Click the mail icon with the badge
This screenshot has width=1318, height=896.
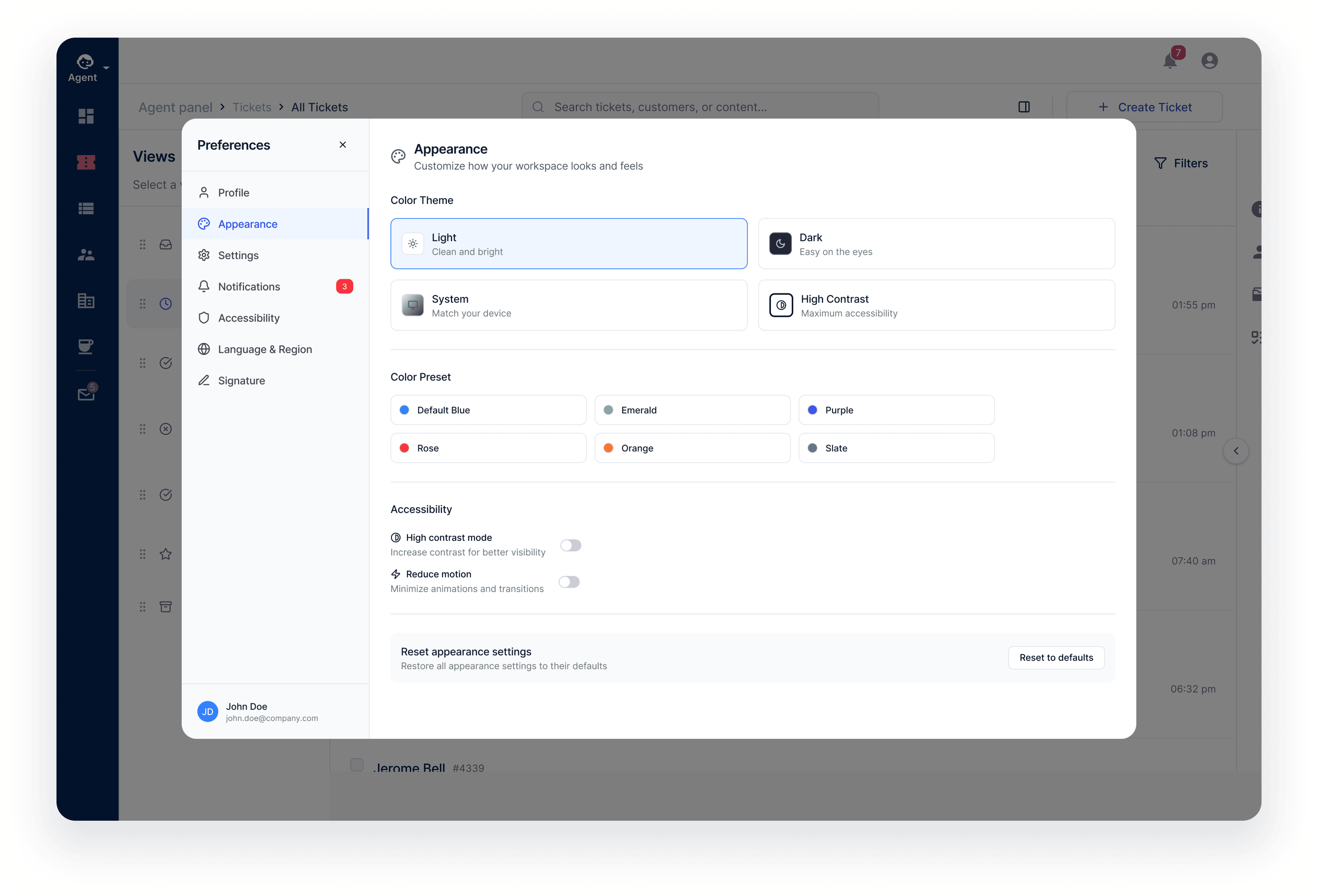tap(86, 394)
